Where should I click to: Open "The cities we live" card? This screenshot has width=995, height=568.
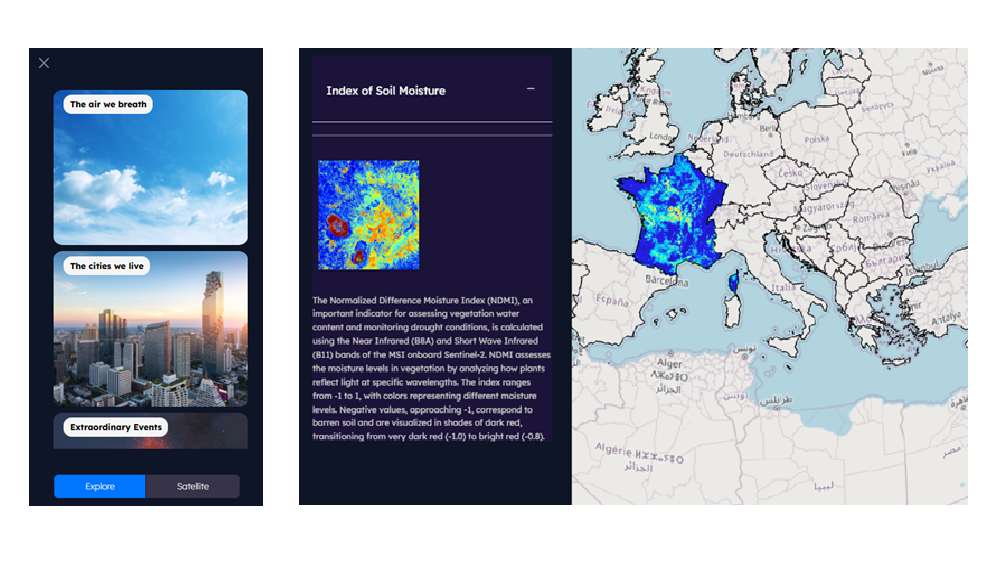click(x=150, y=328)
